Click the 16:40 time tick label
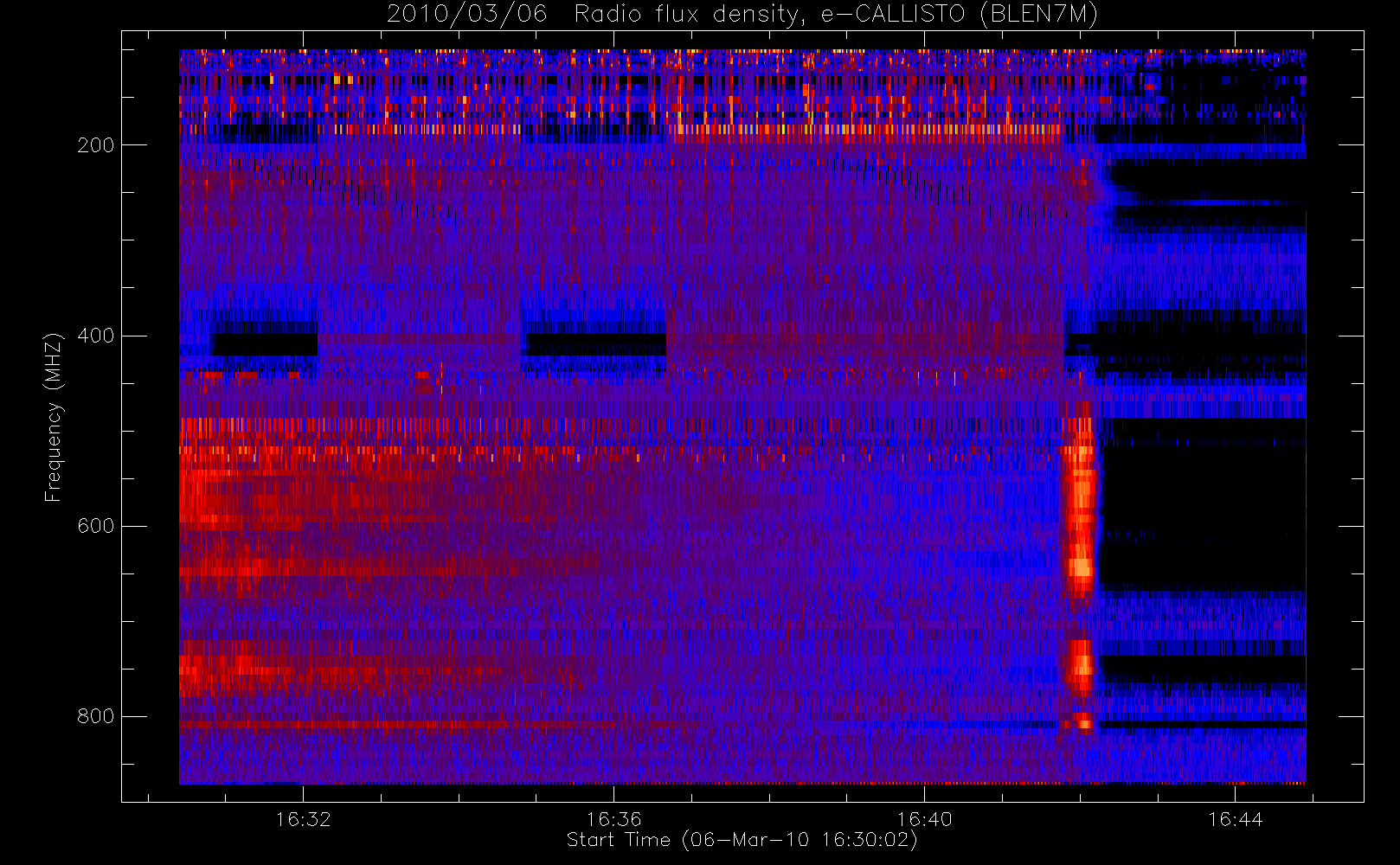1400x865 pixels. point(924,819)
